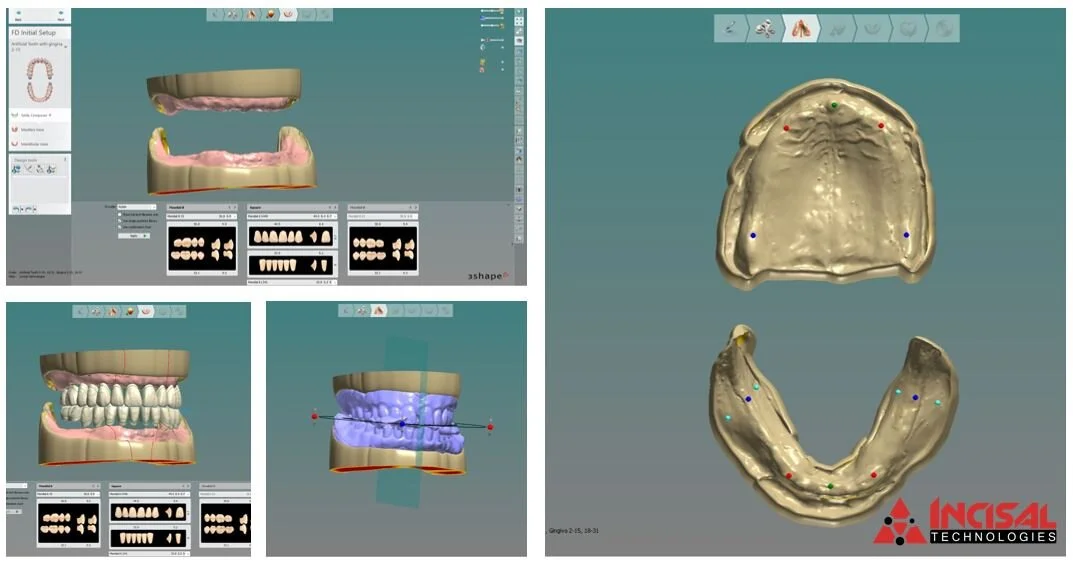Select the upper anterior teeth thumbnail in FD Initial Setup

click(x=292, y=237)
